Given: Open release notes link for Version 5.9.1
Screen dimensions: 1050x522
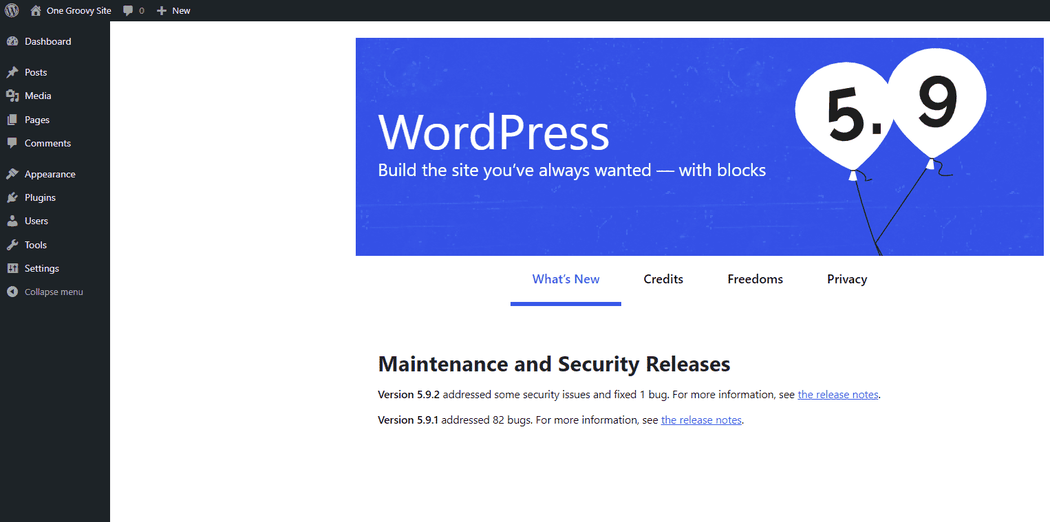Looking at the screenshot, I should (701, 420).
